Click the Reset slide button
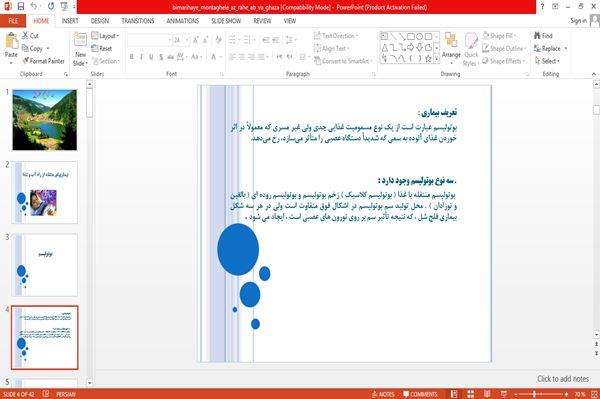 click(102, 48)
